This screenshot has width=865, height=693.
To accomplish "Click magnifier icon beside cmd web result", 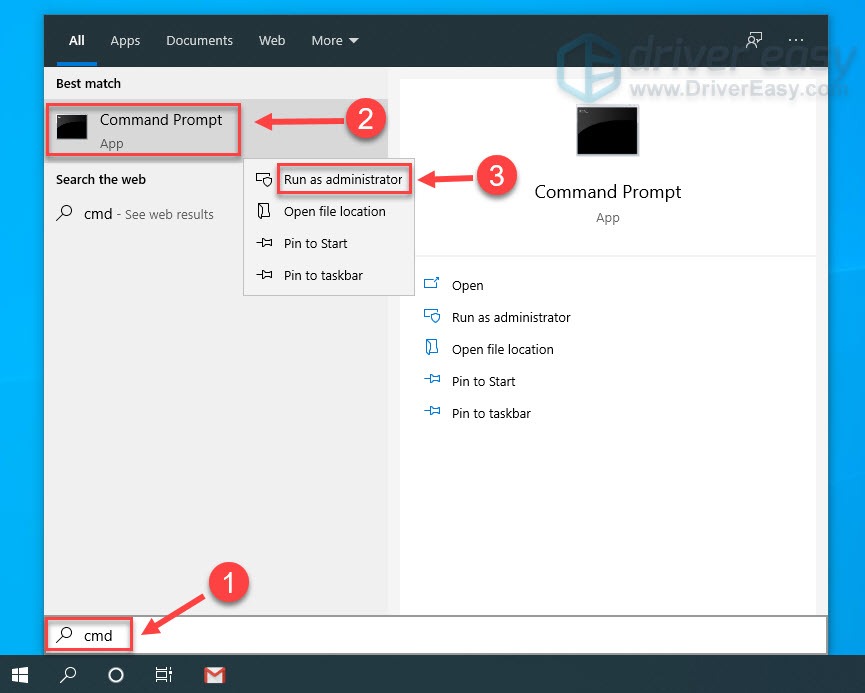I will point(65,212).
